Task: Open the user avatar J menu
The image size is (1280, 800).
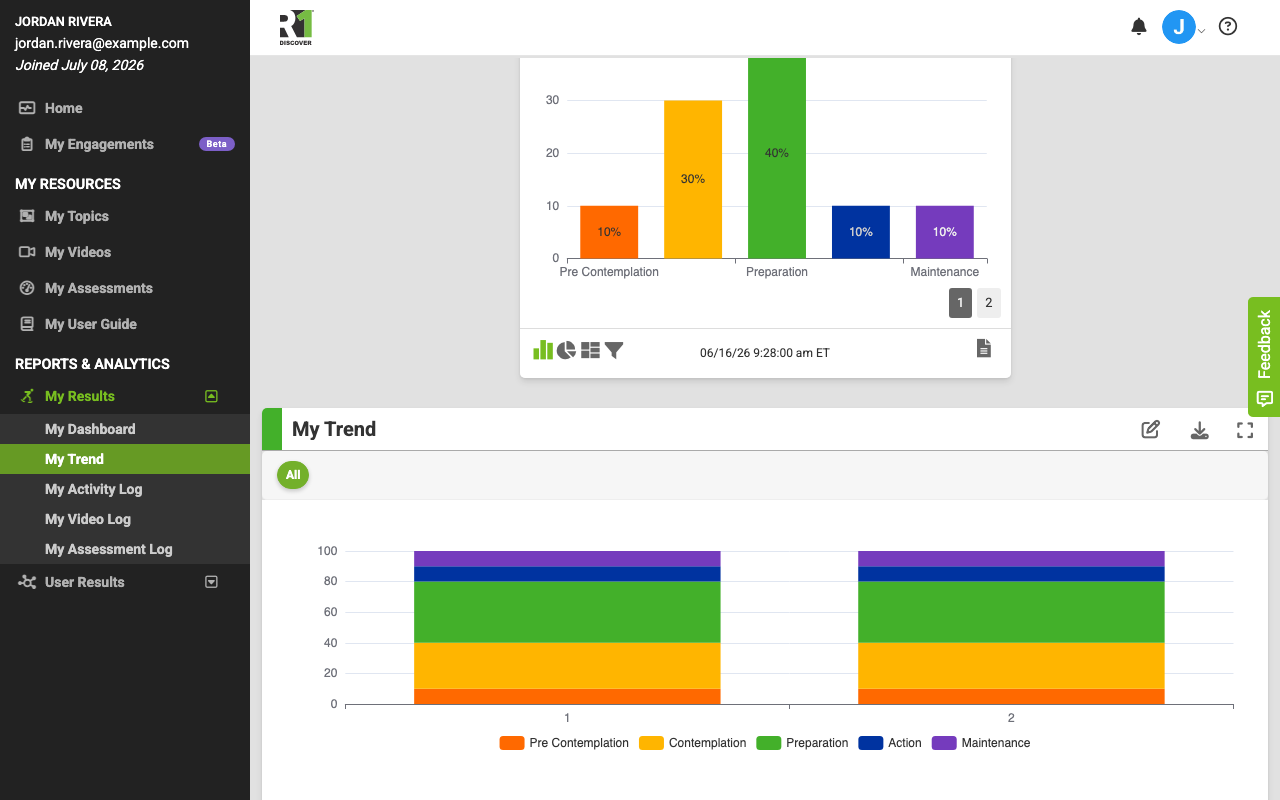Action: point(1178,27)
